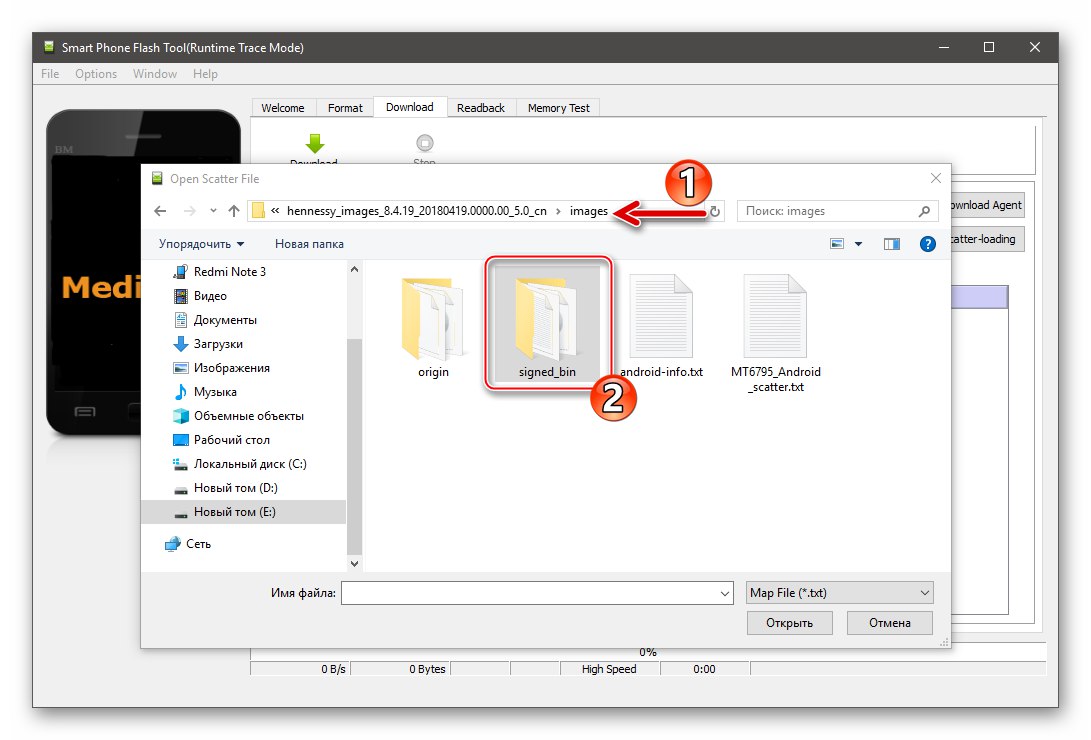
Task: Click the Имя файла input field
Action: point(530,593)
